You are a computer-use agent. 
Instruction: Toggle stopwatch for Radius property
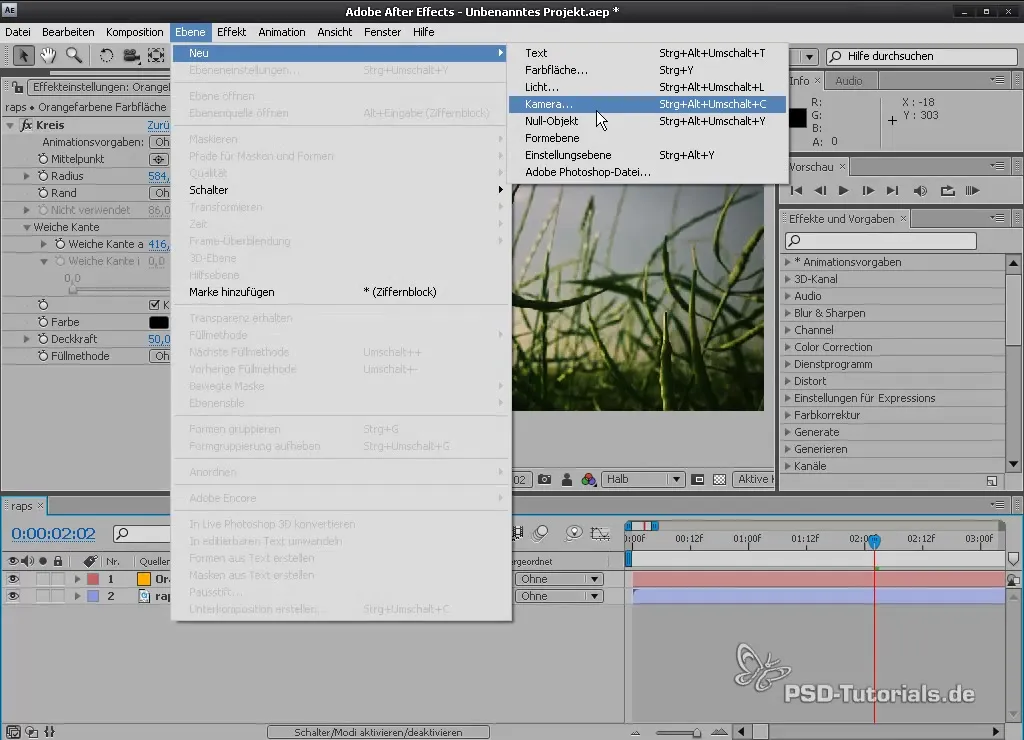point(43,176)
